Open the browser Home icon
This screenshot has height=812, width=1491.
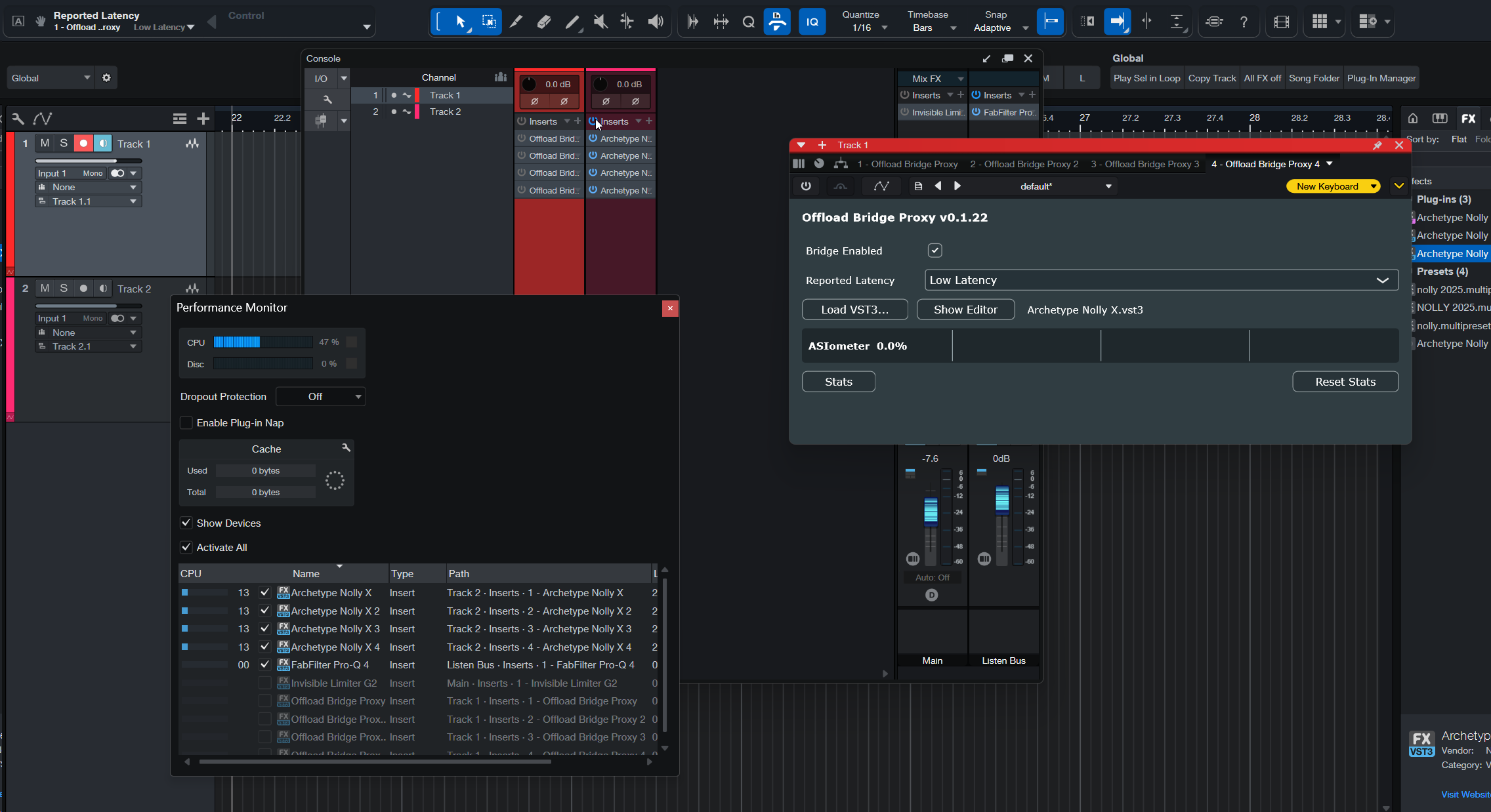pyautogui.click(x=1413, y=118)
